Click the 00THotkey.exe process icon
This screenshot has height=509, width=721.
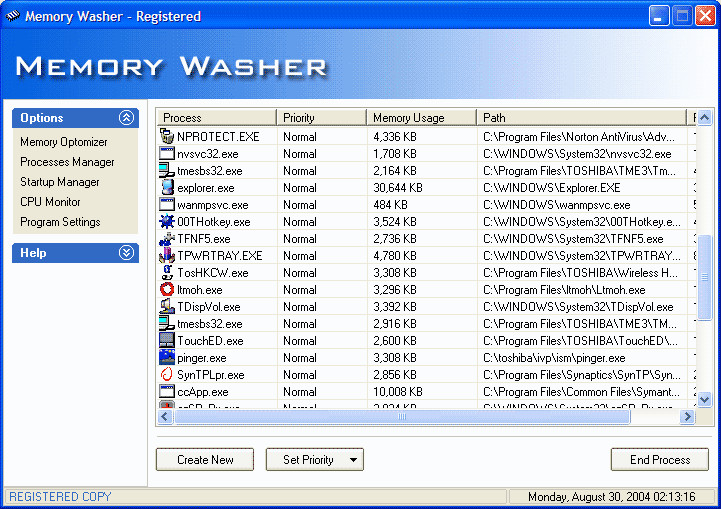pyautogui.click(x=167, y=221)
